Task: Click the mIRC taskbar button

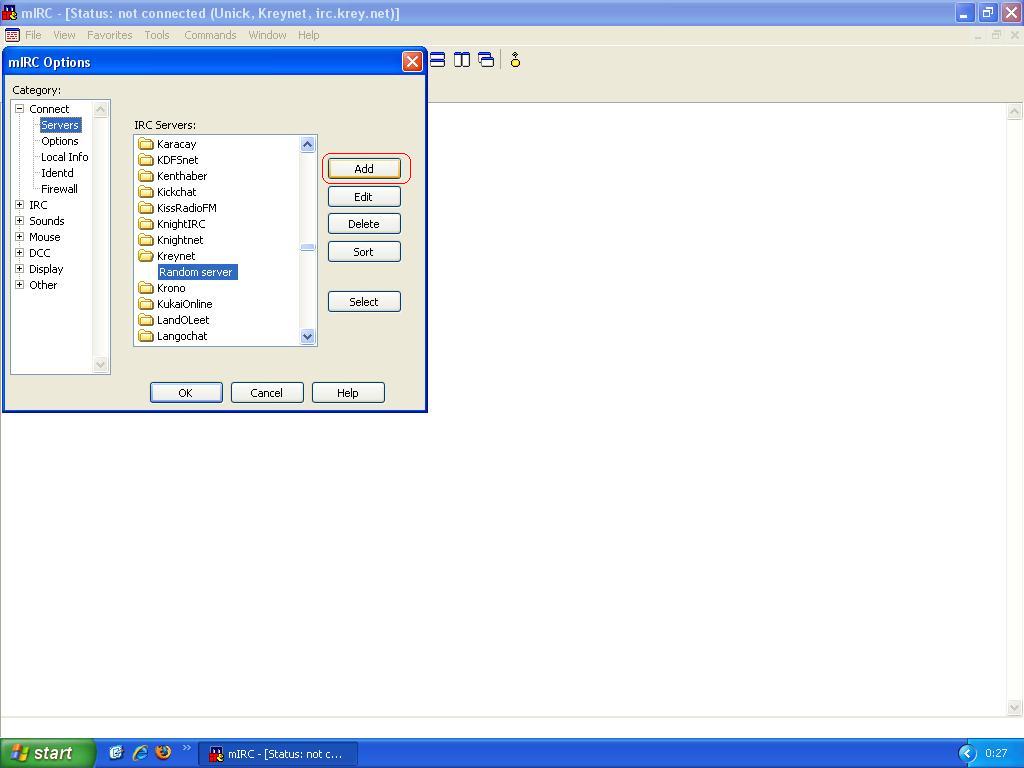Action: (x=278, y=754)
